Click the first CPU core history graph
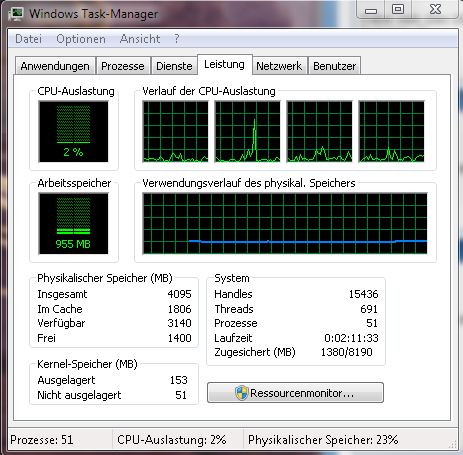Screen dimensions: 463x455 pos(176,132)
